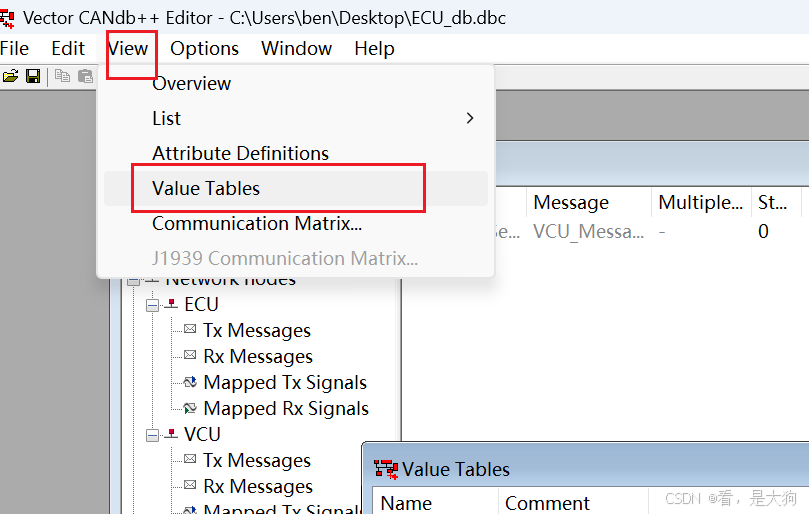Click the VCU_Messa... table cell
Viewport: 809px width, 514px height.
(x=589, y=232)
